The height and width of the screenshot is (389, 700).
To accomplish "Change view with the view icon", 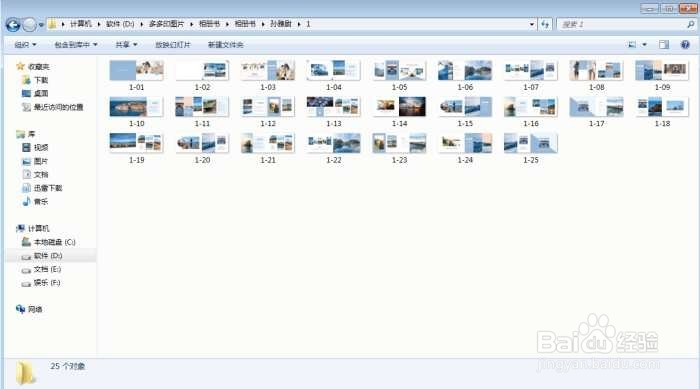I will point(632,45).
